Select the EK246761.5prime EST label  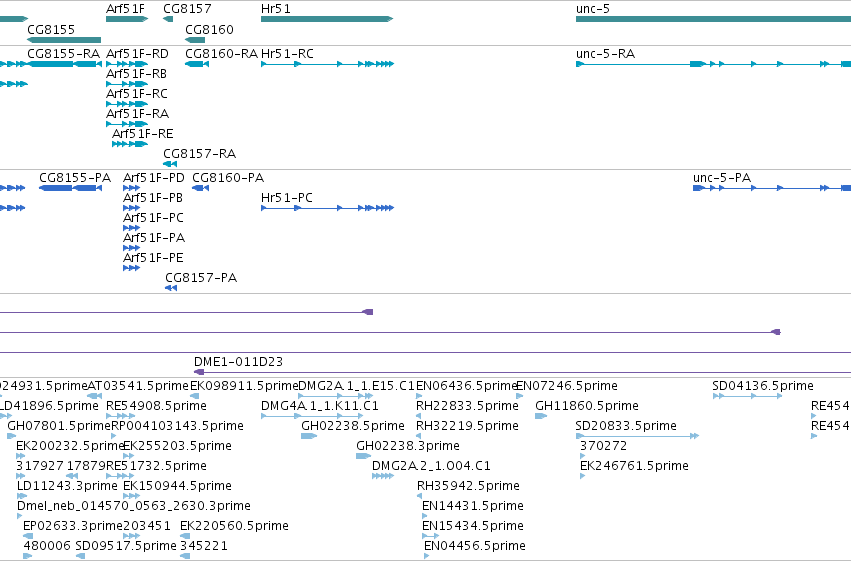tap(634, 466)
